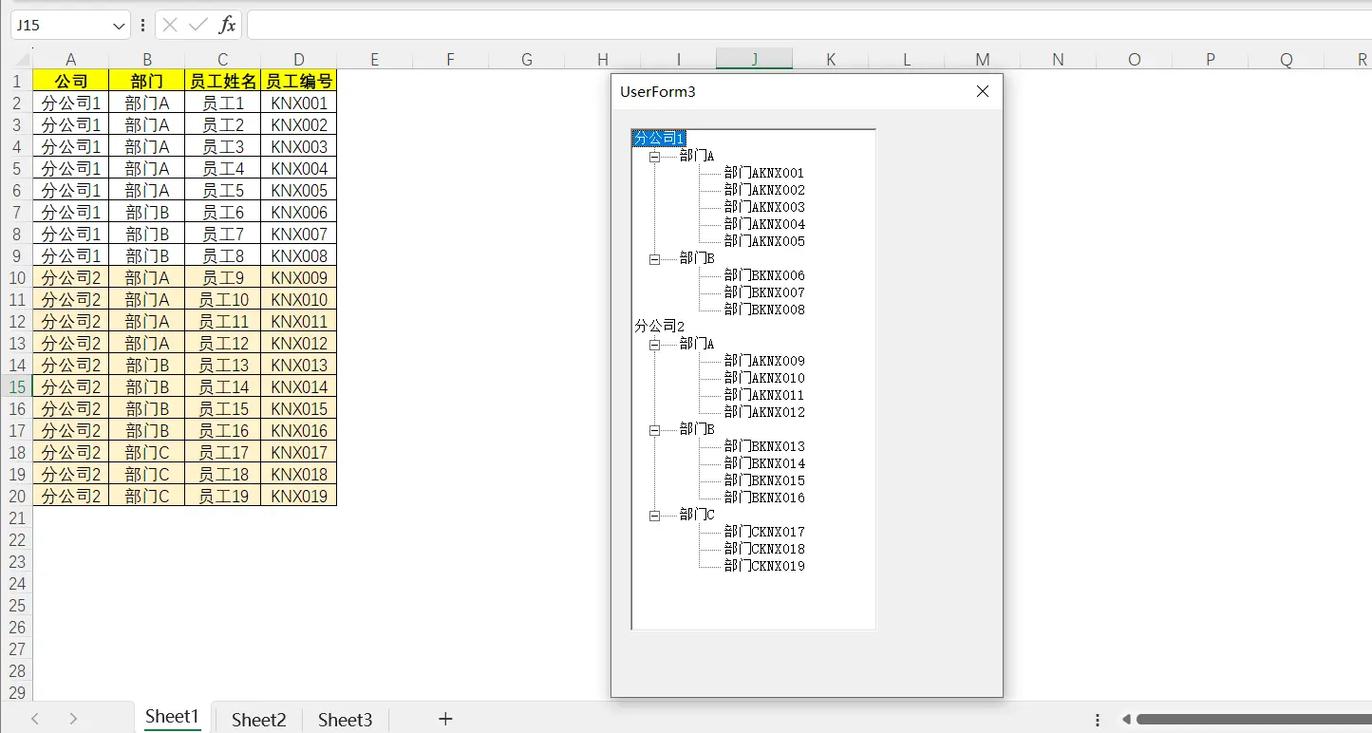Image resolution: width=1372 pixels, height=733 pixels.
Task: Click the formula bar cancel X icon
Action: (170, 25)
